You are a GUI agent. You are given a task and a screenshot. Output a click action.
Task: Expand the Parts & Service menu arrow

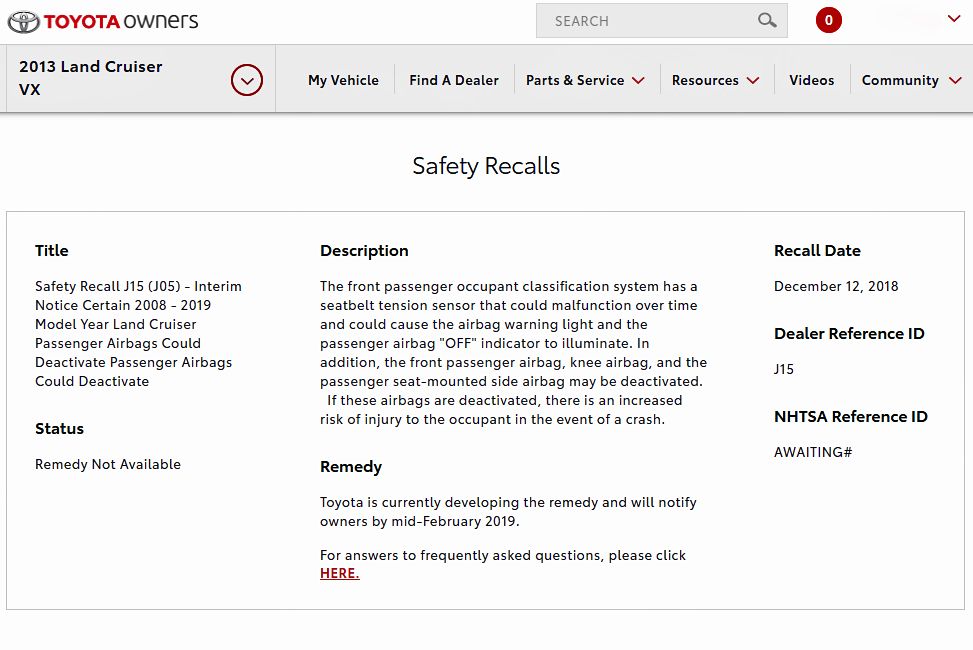coord(638,81)
